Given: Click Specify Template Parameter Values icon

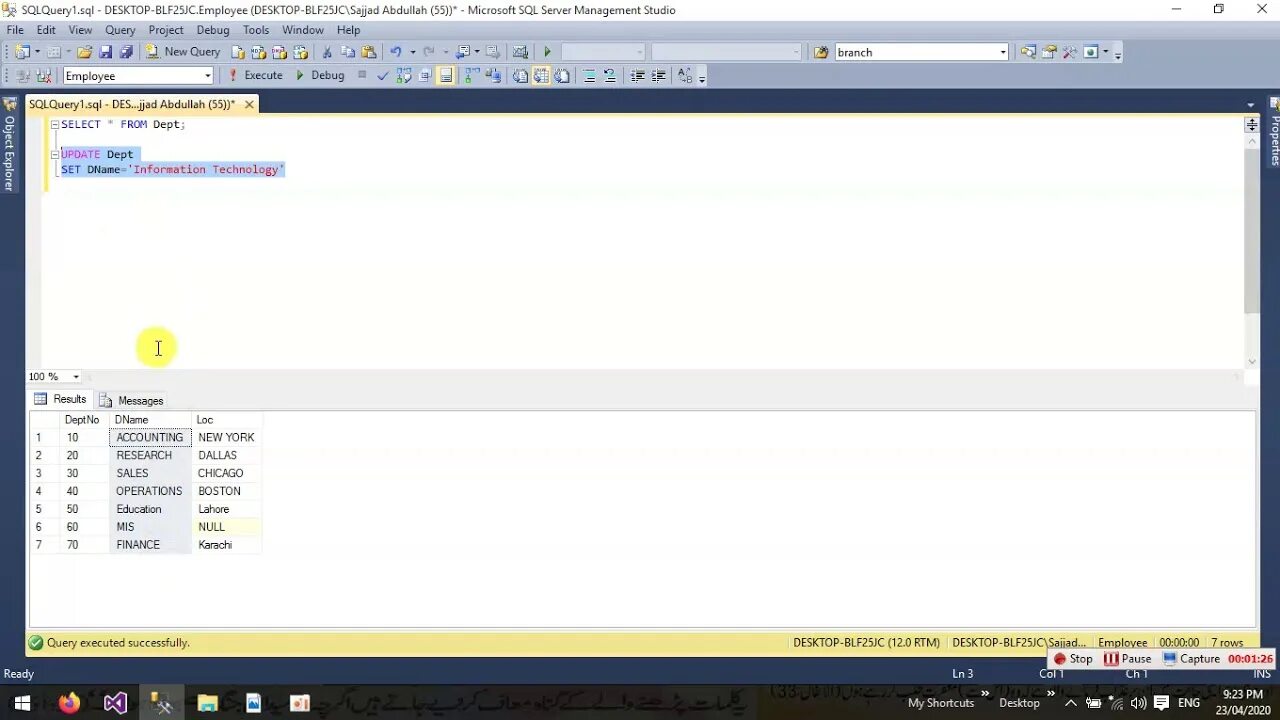Looking at the screenshot, I should (685, 76).
